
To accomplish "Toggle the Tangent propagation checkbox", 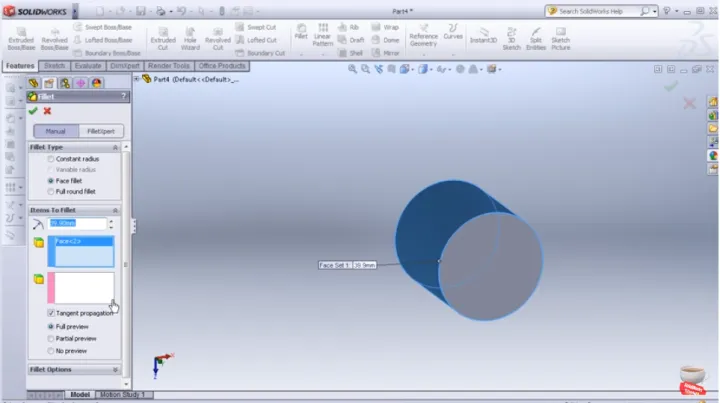I will tap(51, 313).
